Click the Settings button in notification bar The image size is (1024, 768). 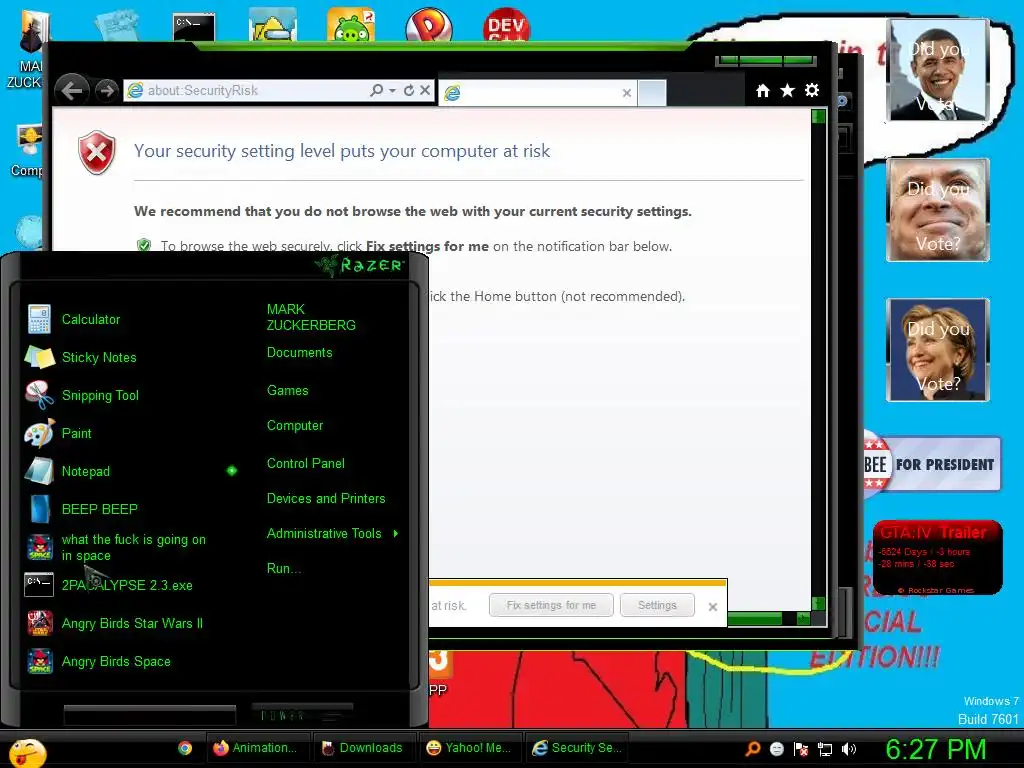[x=657, y=605]
